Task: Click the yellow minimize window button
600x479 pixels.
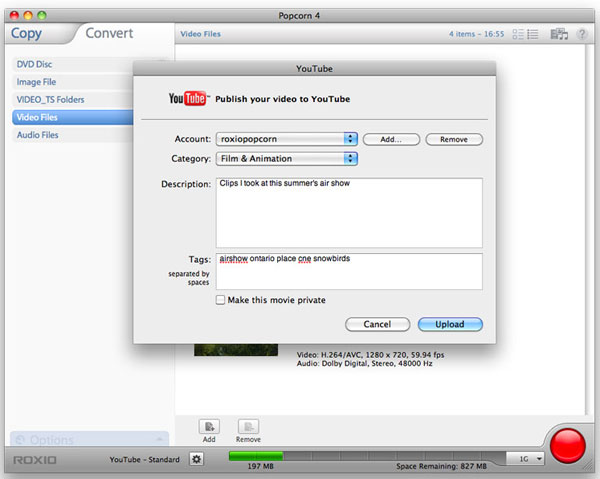Action: point(28,15)
